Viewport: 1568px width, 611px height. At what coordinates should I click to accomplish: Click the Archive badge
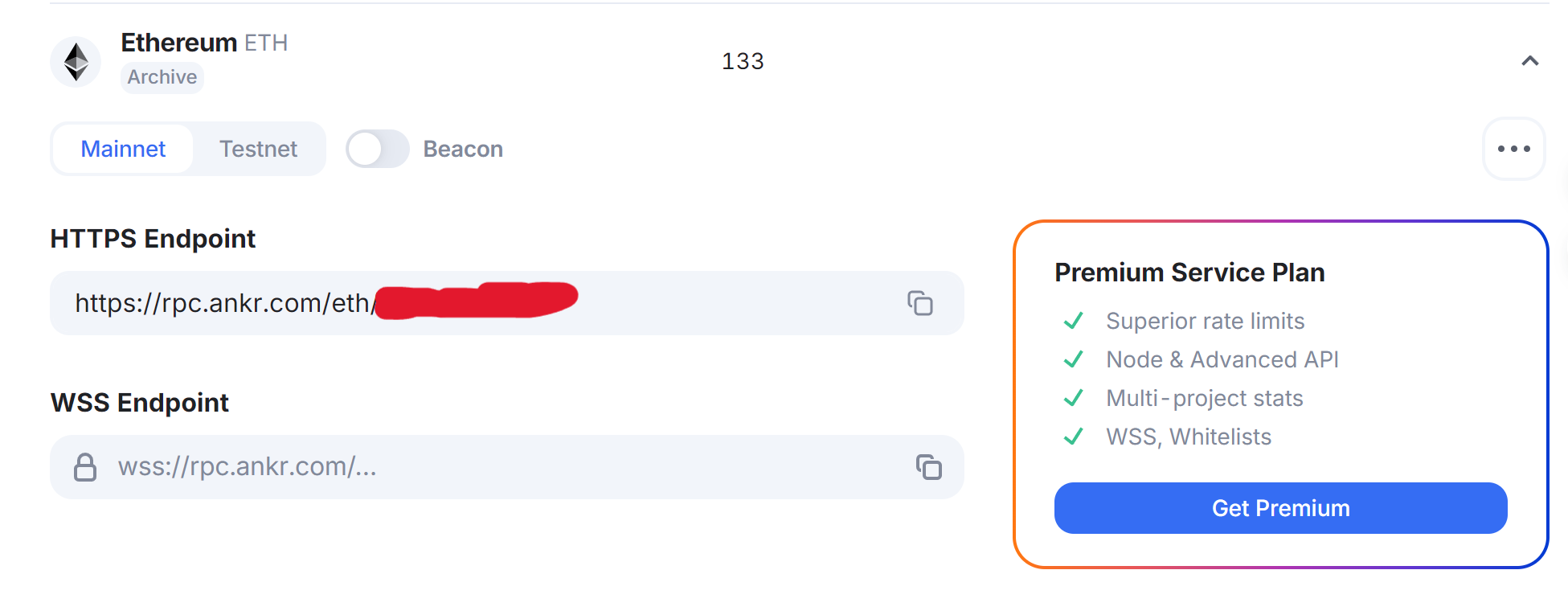(162, 77)
